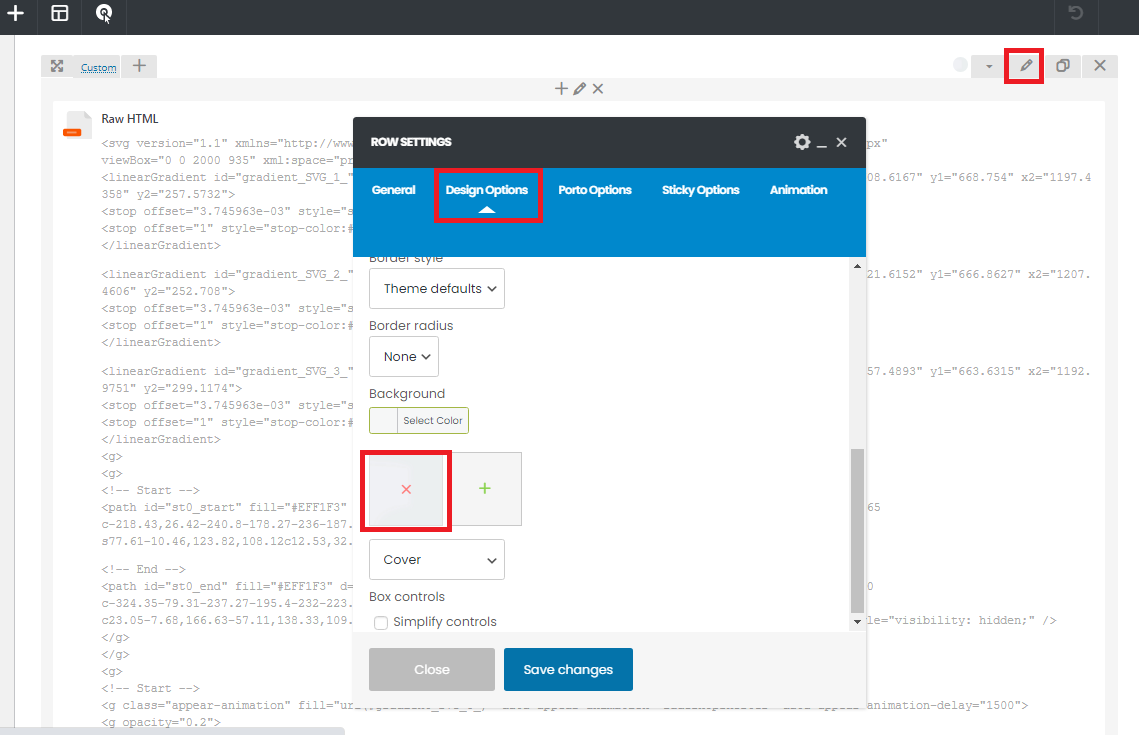This screenshot has width=1139, height=735.
Task: Click the row drag/expand handle icon
Action: pyautogui.click(x=57, y=66)
